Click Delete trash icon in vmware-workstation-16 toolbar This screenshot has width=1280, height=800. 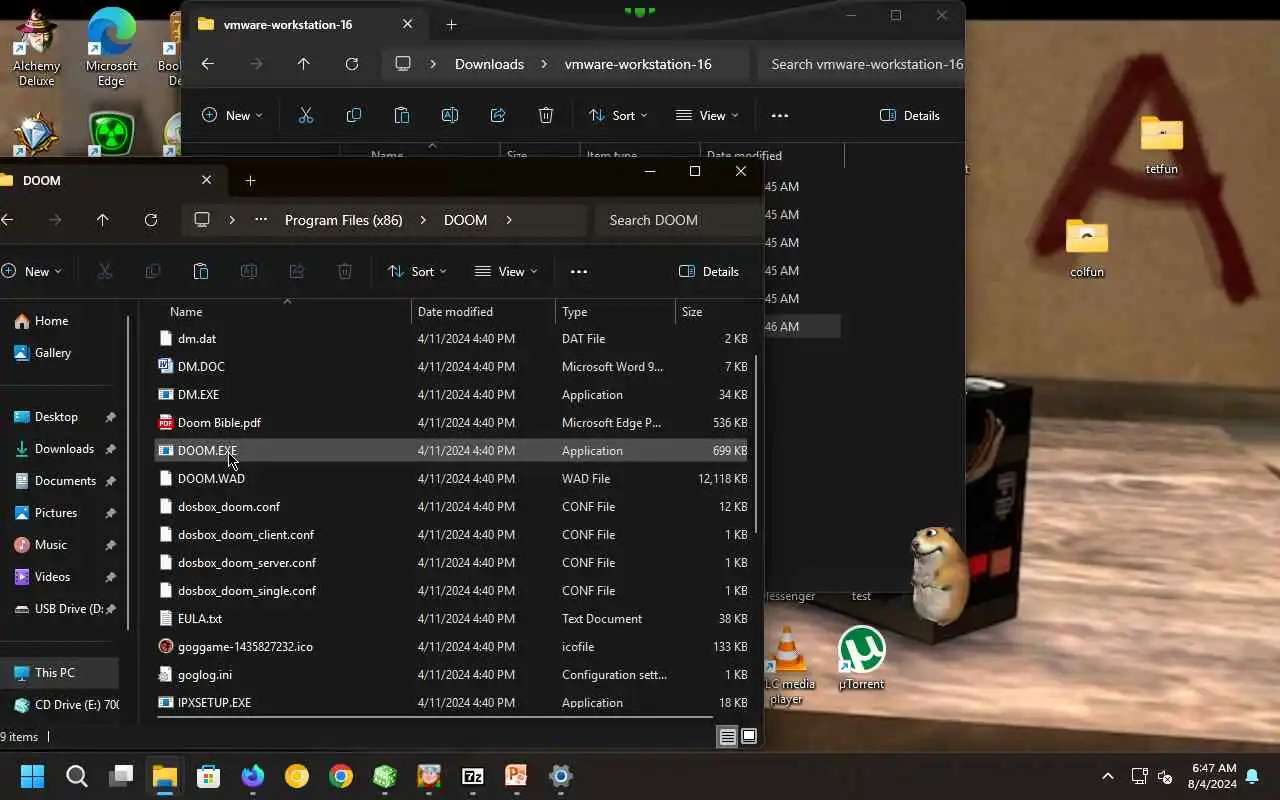click(x=546, y=115)
